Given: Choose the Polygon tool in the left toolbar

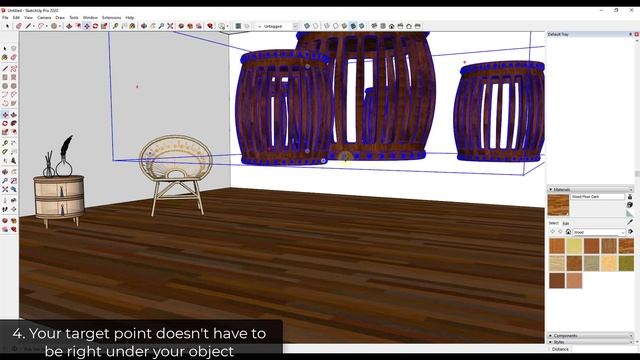Looking at the screenshot, I should [x=13, y=86].
